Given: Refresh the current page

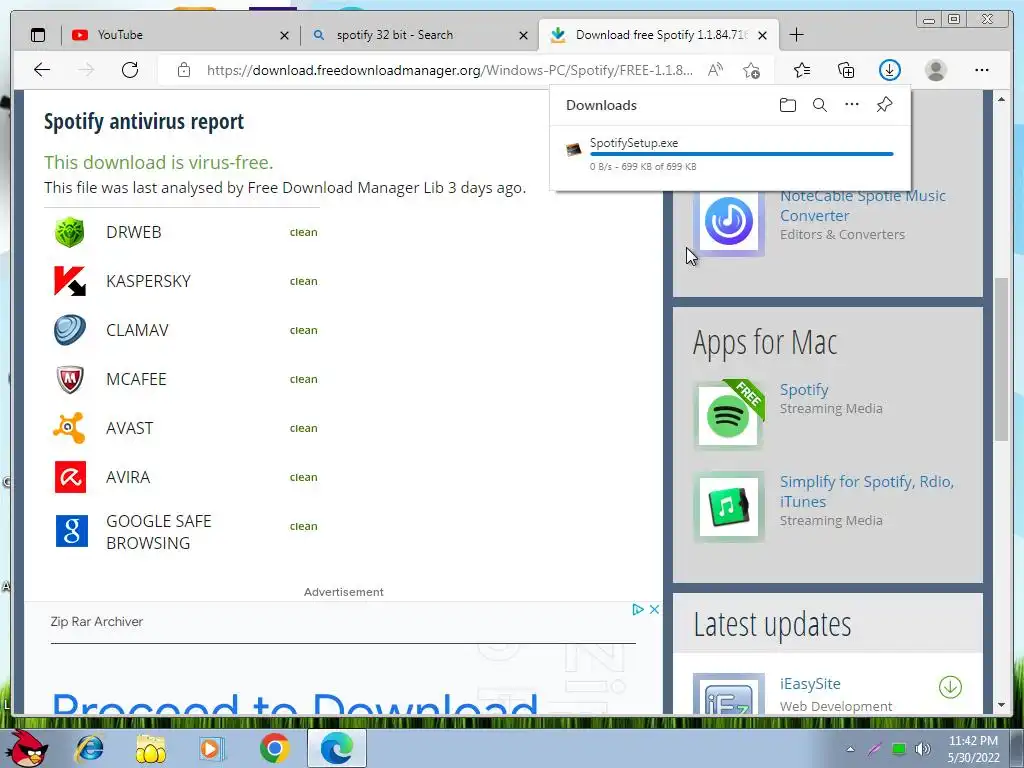Looking at the screenshot, I should pyautogui.click(x=130, y=70).
